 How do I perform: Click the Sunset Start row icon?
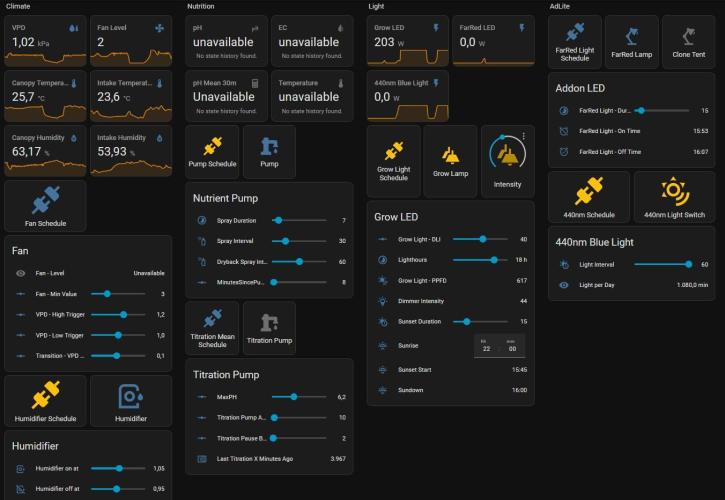pyautogui.click(x=383, y=370)
